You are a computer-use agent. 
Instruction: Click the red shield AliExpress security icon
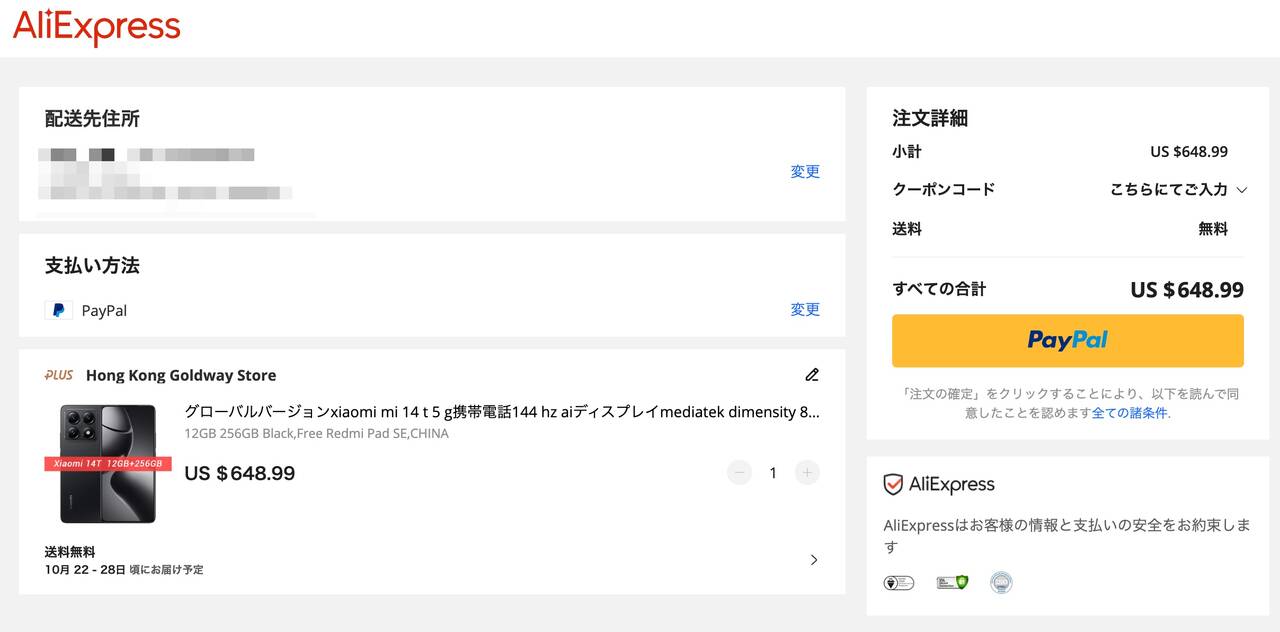pyautogui.click(x=893, y=485)
